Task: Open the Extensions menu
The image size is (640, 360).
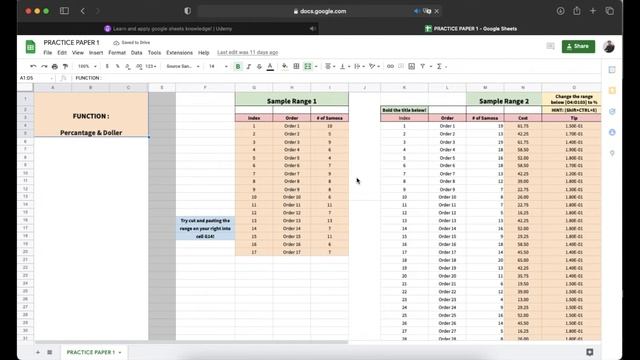Action: tap(179, 53)
